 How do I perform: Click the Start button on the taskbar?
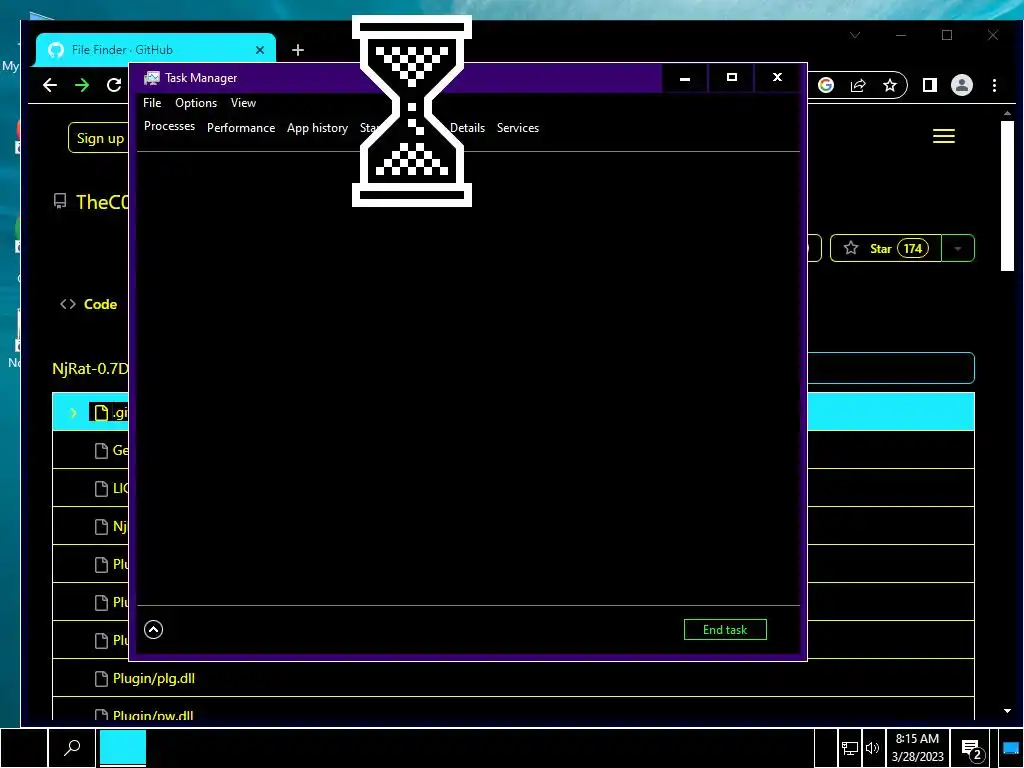point(24,748)
